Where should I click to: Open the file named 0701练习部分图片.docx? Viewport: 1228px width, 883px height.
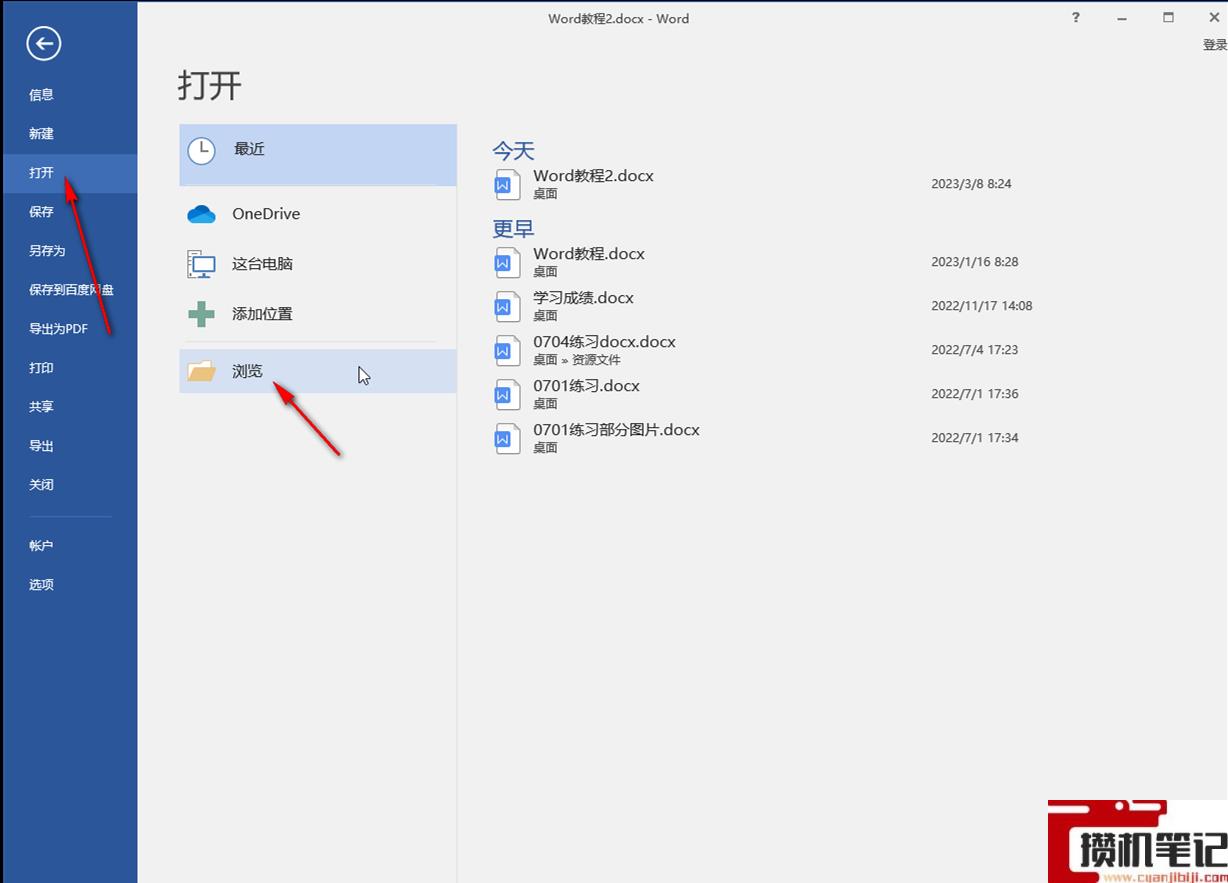click(616, 430)
